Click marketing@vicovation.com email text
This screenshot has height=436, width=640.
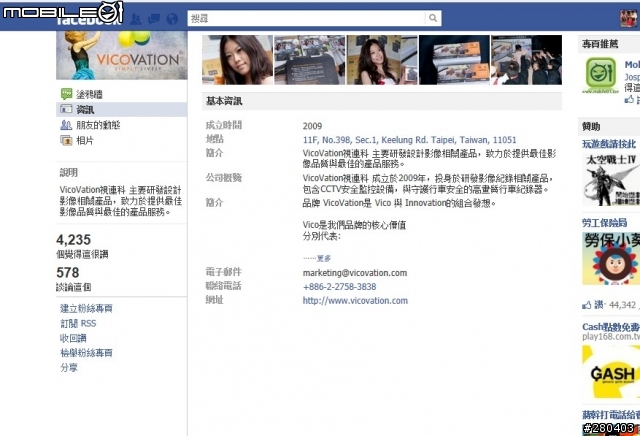pyautogui.click(x=355, y=273)
